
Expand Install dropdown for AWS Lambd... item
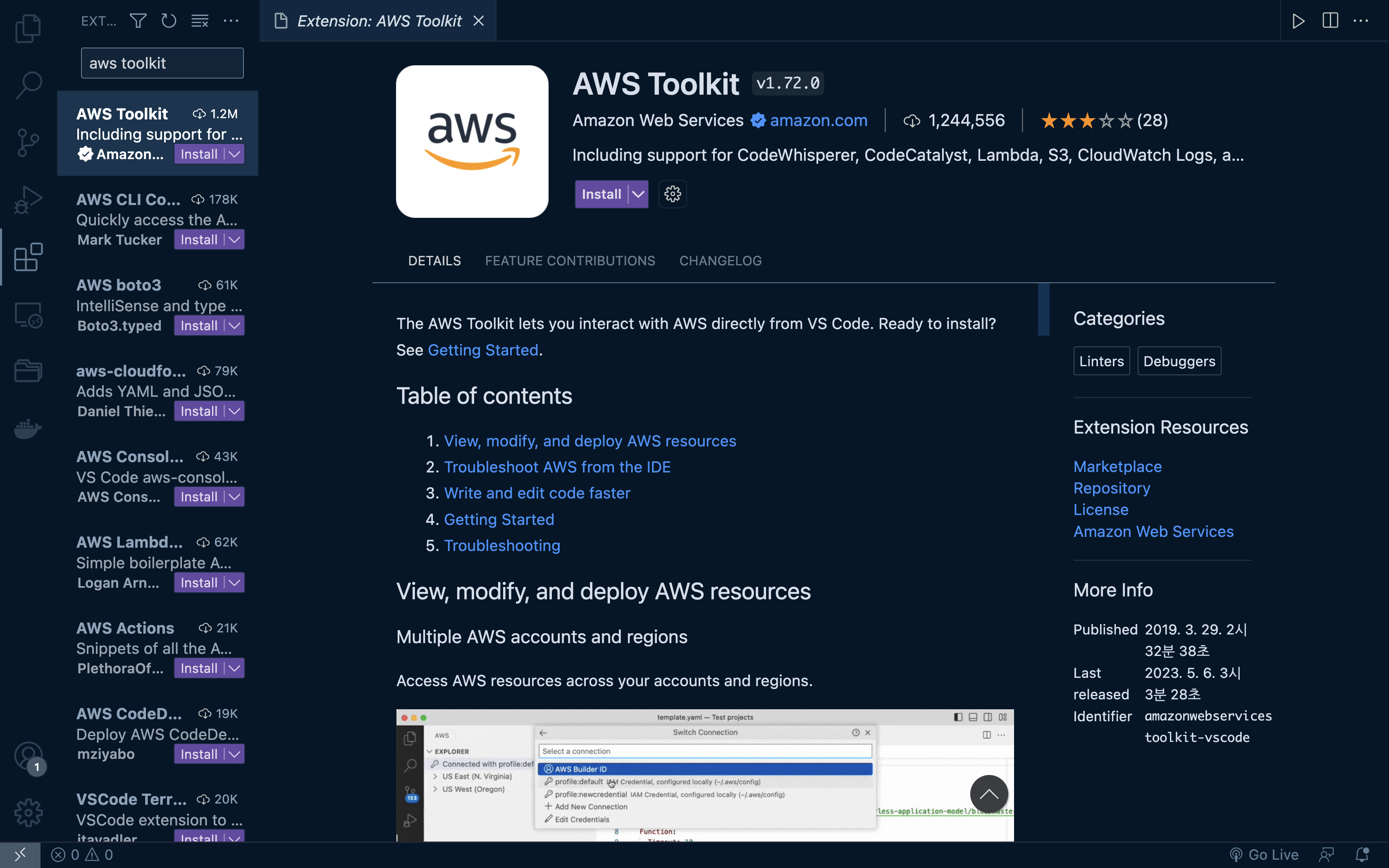click(234, 583)
